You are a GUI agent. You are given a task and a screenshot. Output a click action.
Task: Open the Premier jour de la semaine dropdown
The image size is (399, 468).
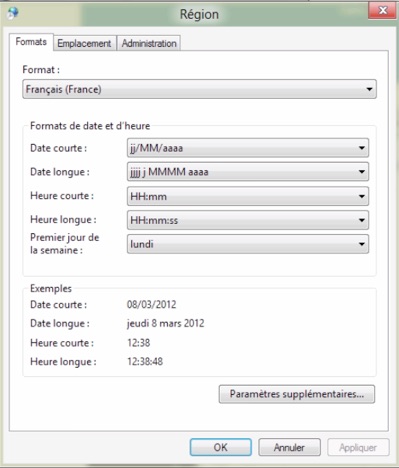pos(248,244)
